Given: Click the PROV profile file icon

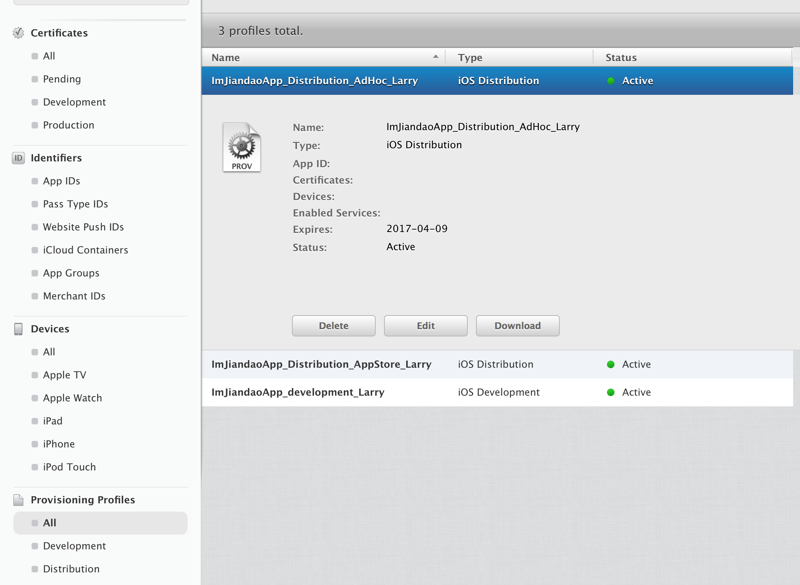Looking at the screenshot, I should 241,149.
